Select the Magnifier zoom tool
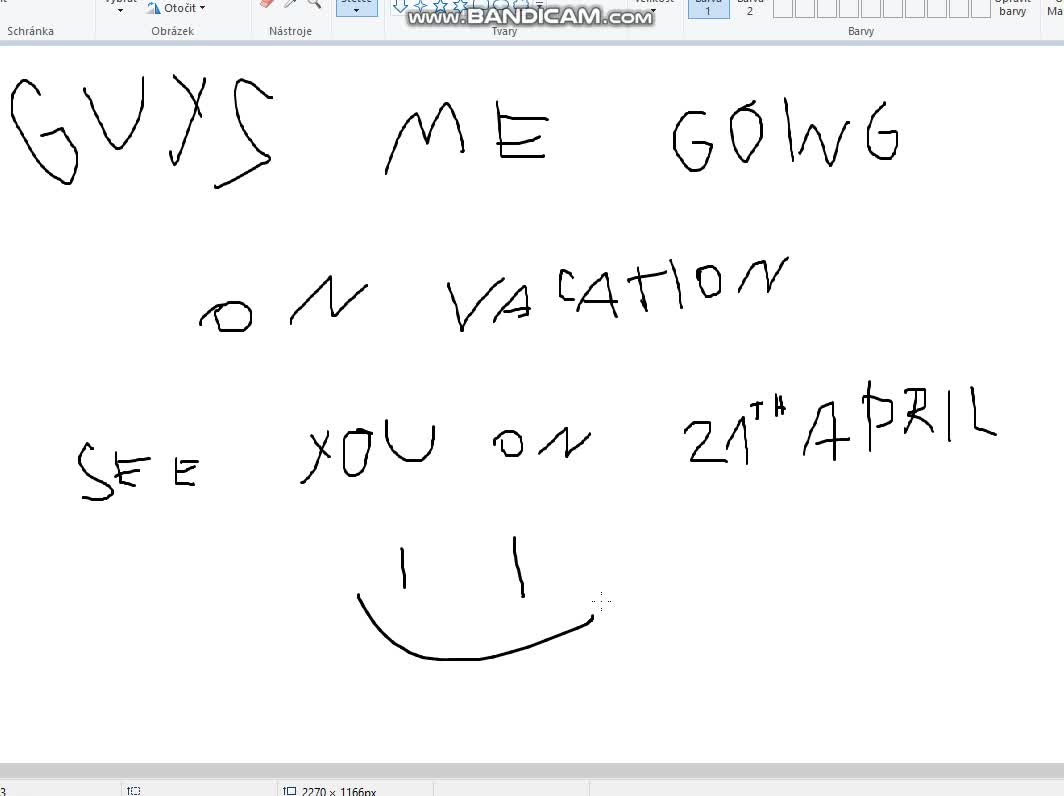Viewport: 1064px width, 796px height. (314, 3)
